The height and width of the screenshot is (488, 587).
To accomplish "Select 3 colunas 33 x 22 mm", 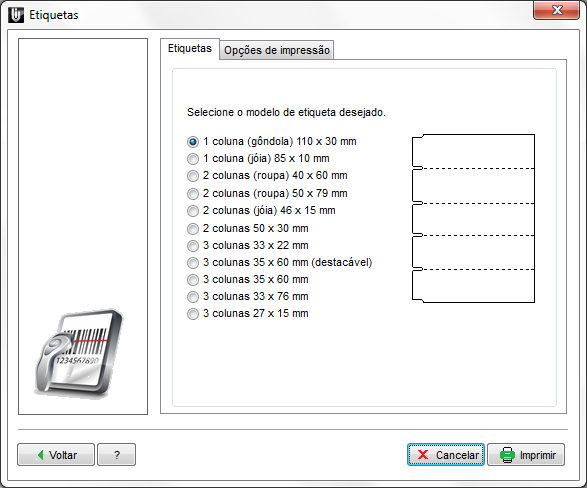I will [247, 245].
